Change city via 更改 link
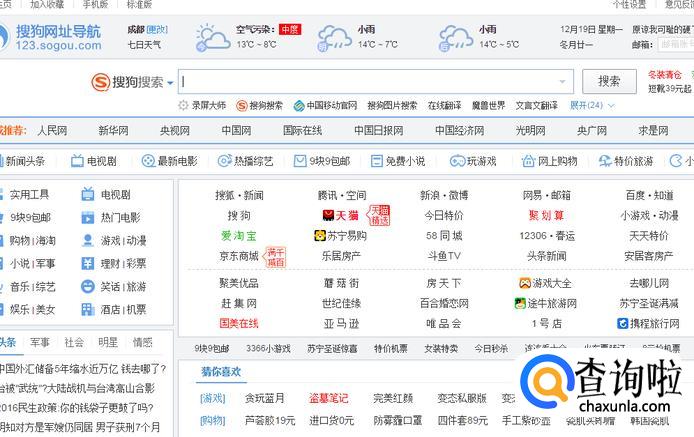Screen dimensions: 694x437 click(x=157, y=30)
